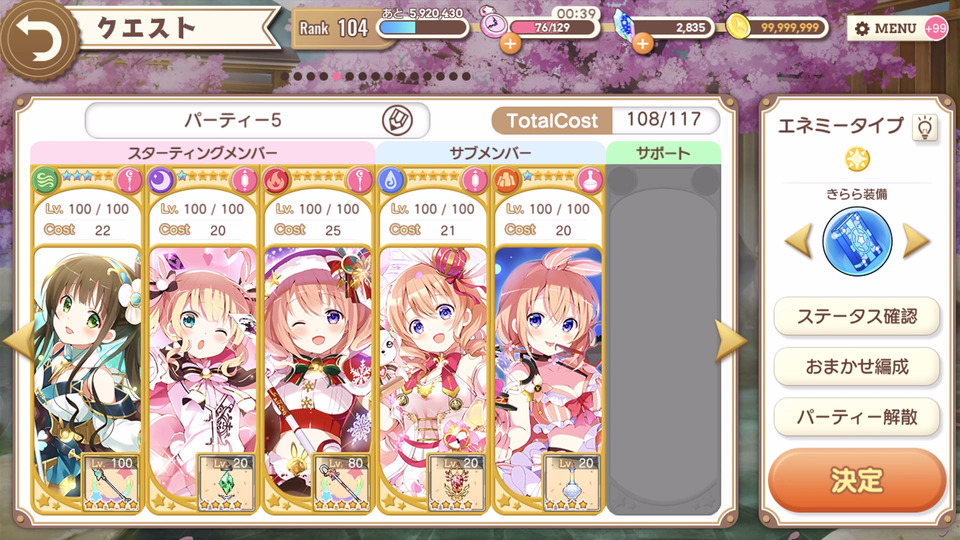This screenshot has height=540, width=960.
Task: Edit party name with pencil icon
Action: pyautogui.click(x=397, y=121)
